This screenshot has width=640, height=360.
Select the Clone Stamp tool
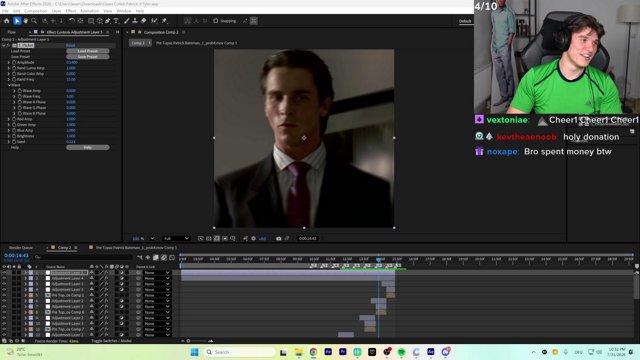click(x=135, y=21)
